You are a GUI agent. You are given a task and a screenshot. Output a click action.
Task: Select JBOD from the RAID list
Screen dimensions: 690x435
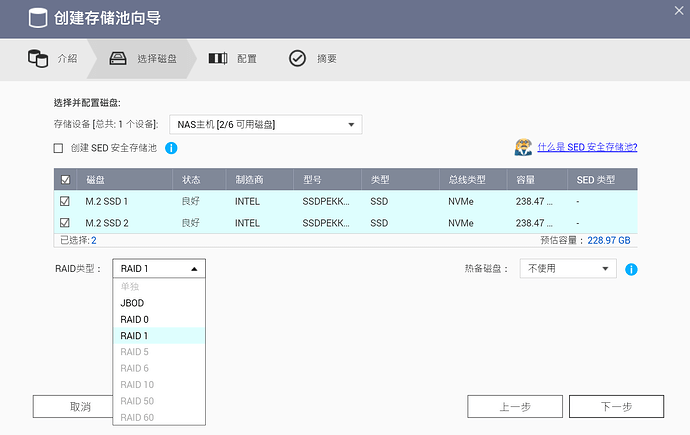click(x=131, y=302)
